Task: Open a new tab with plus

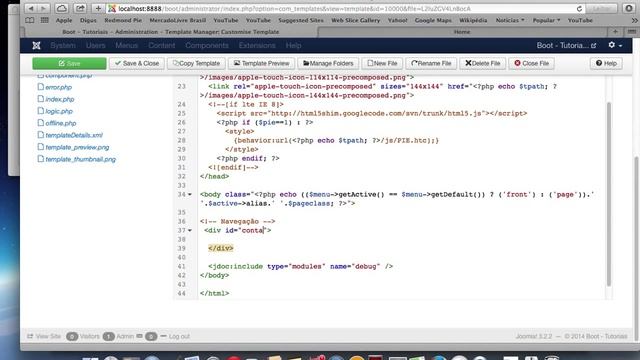Action: coord(615,32)
